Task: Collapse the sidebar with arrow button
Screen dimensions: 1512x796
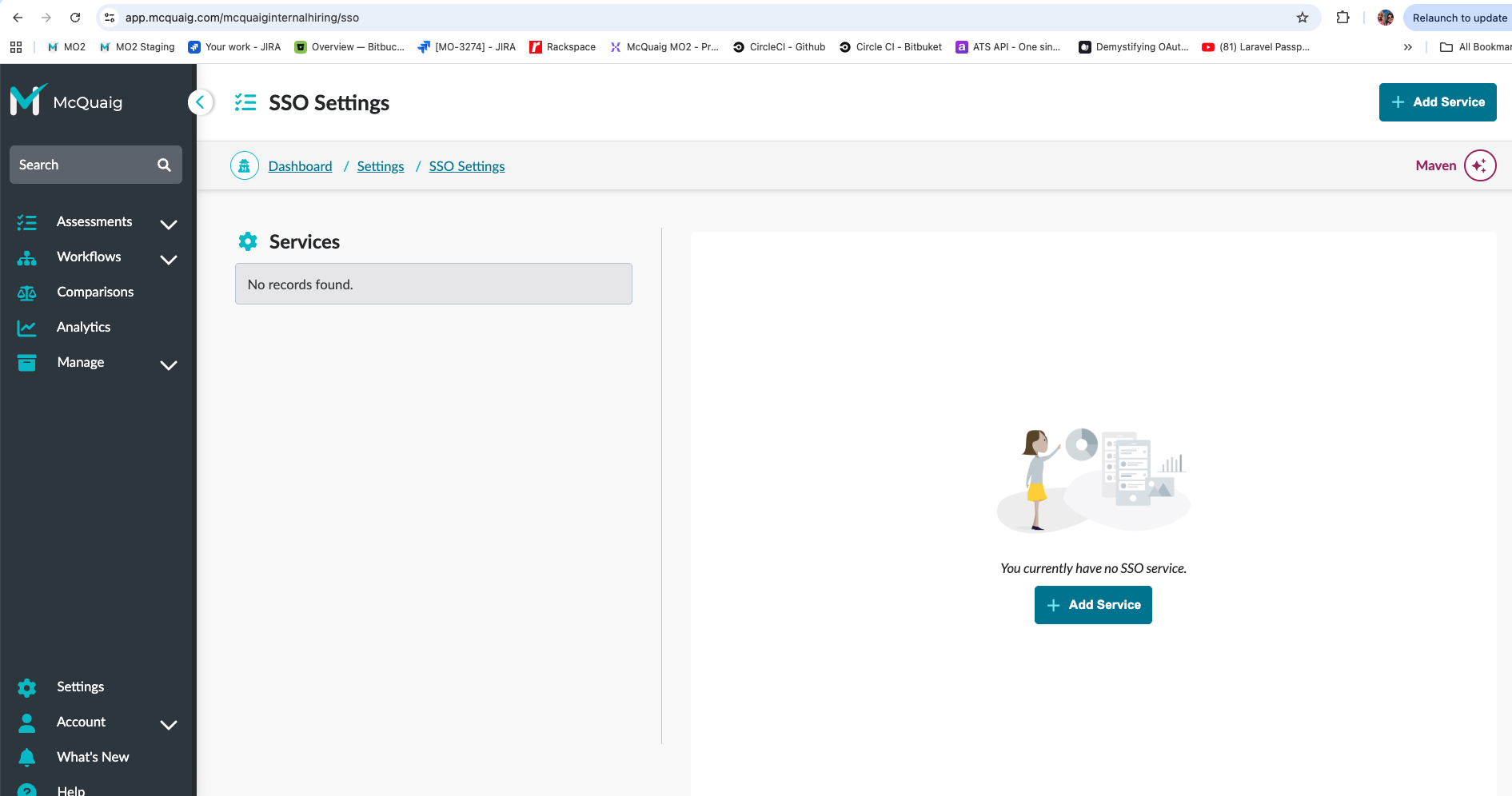Action: coord(201,102)
